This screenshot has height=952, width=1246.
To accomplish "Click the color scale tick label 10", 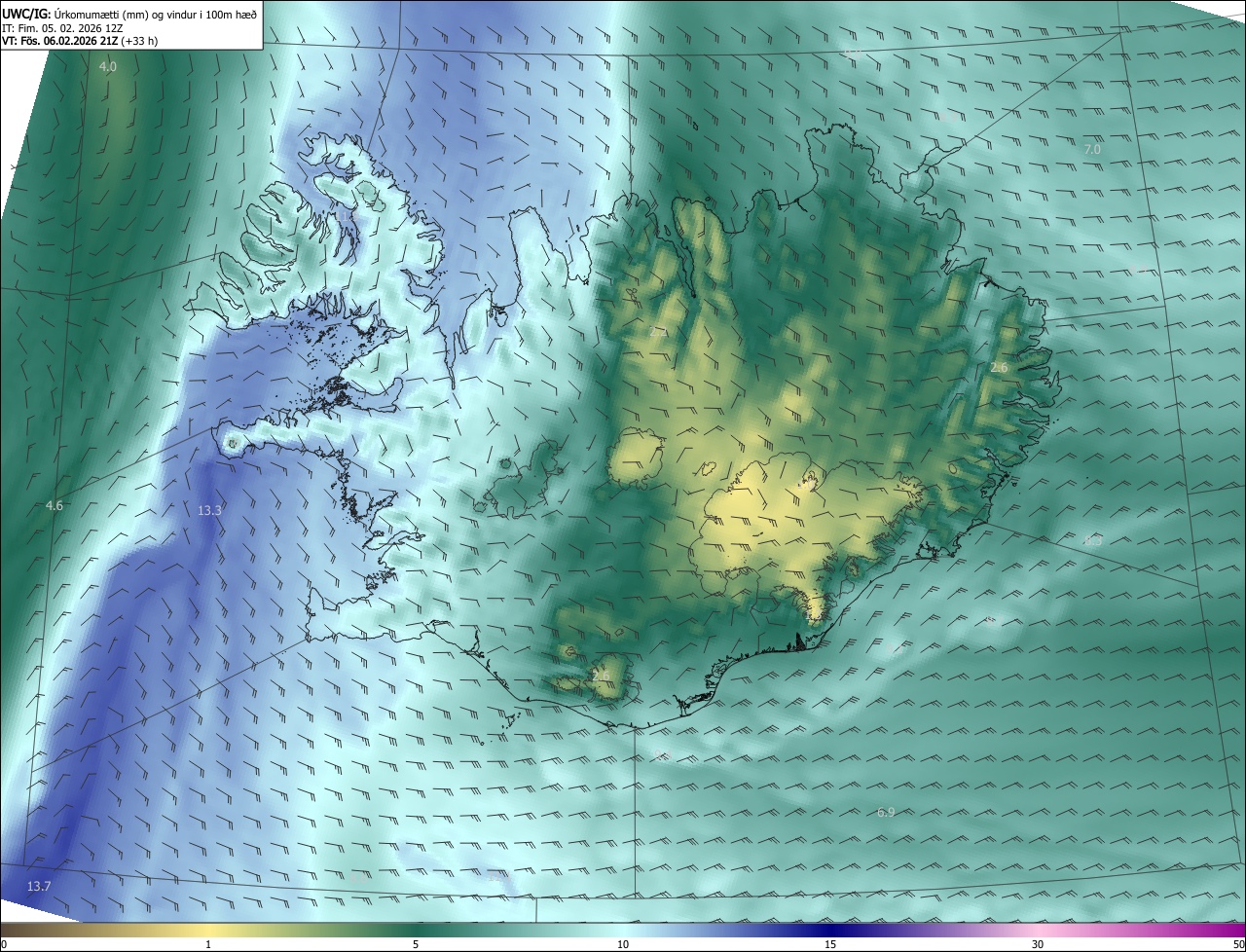I will (x=623, y=944).
